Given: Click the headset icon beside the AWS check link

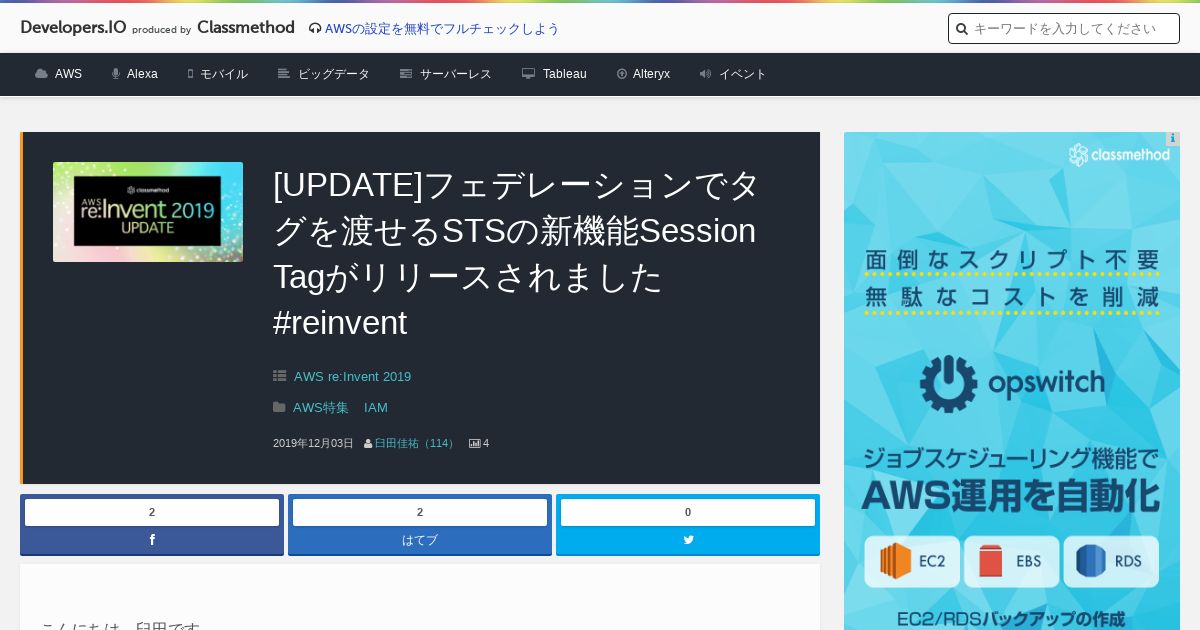Looking at the screenshot, I should click(x=315, y=29).
